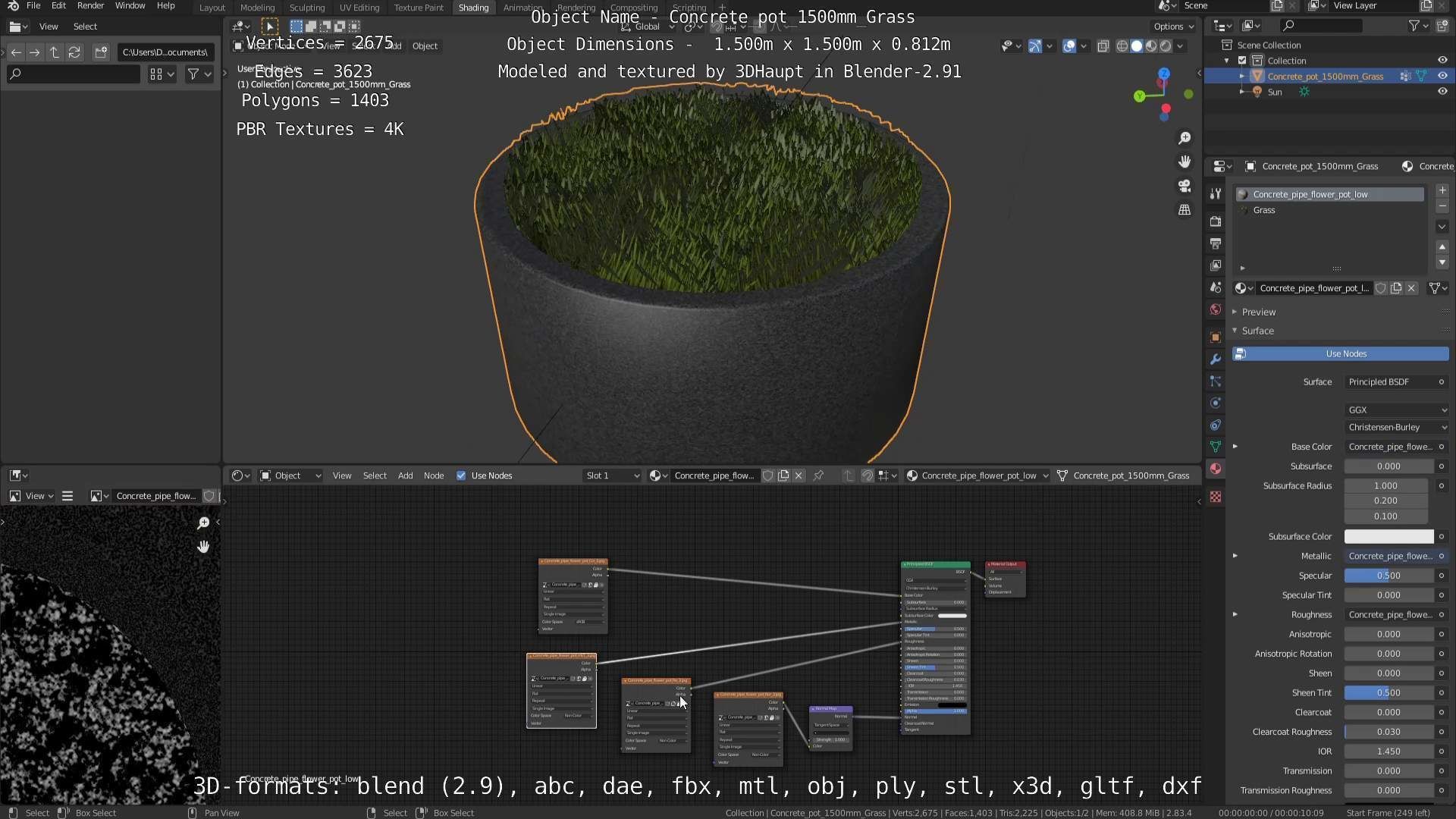1456x819 pixels.
Task: Open the Tool properties tab
Action: [1216, 193]
